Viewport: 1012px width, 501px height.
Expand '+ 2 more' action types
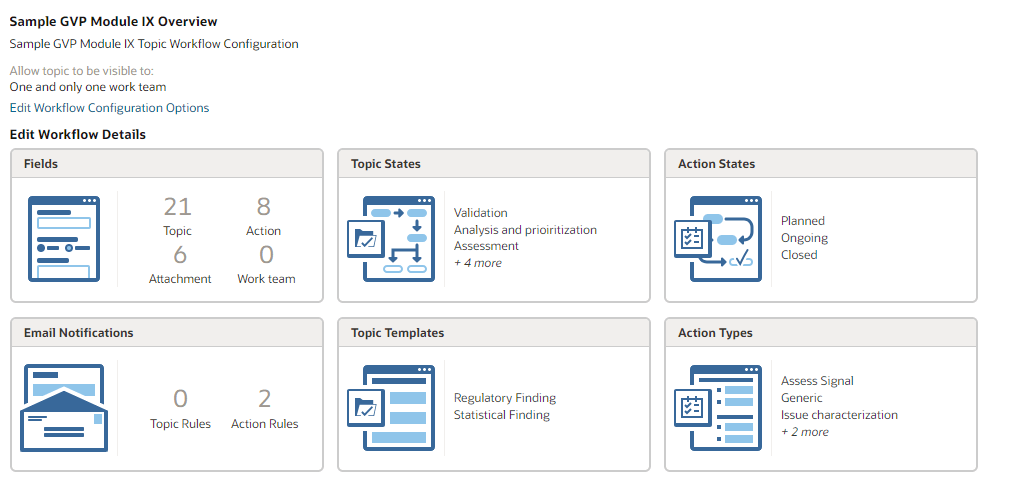[805, 432]
